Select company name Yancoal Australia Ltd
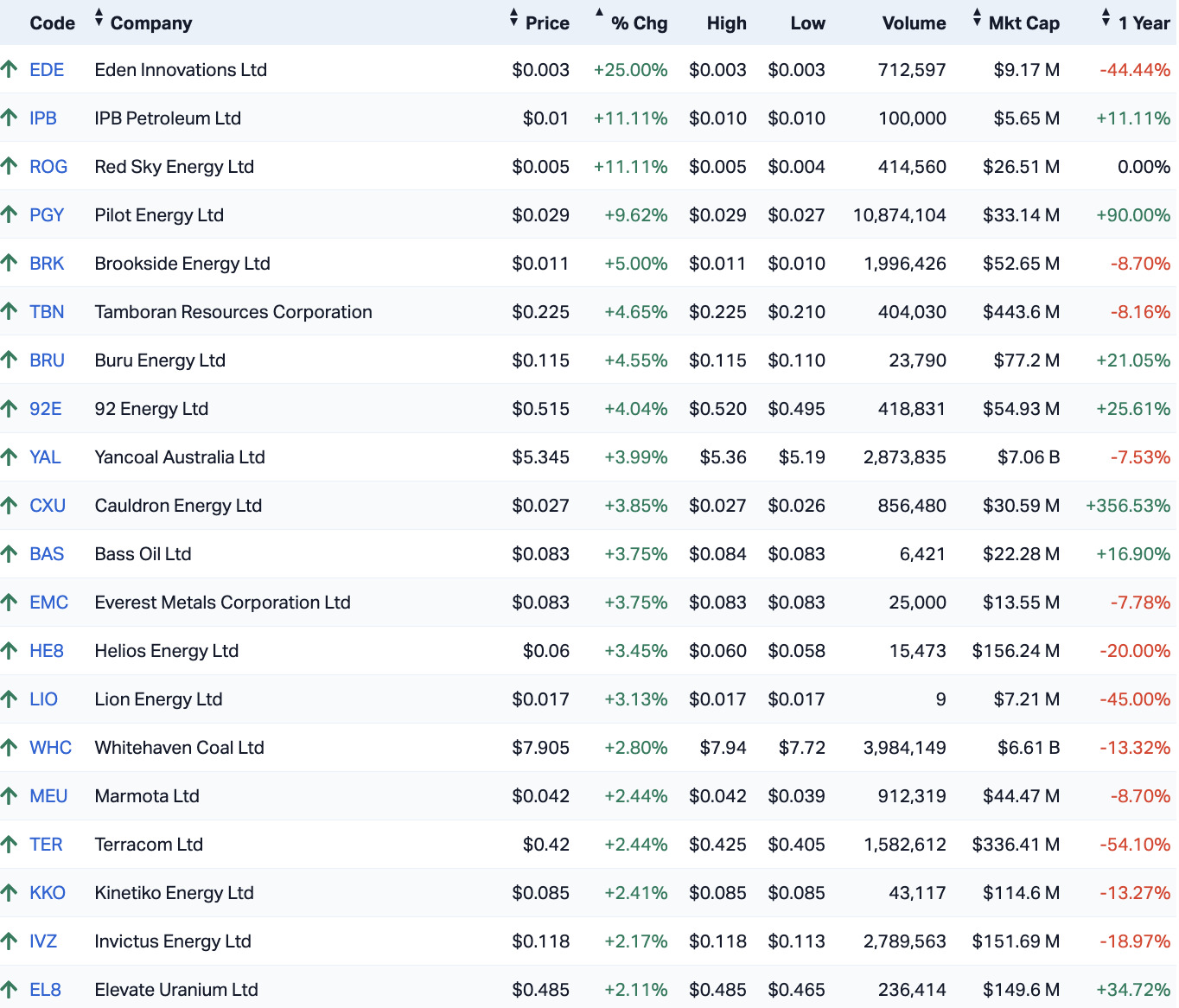 pos(180,457)
